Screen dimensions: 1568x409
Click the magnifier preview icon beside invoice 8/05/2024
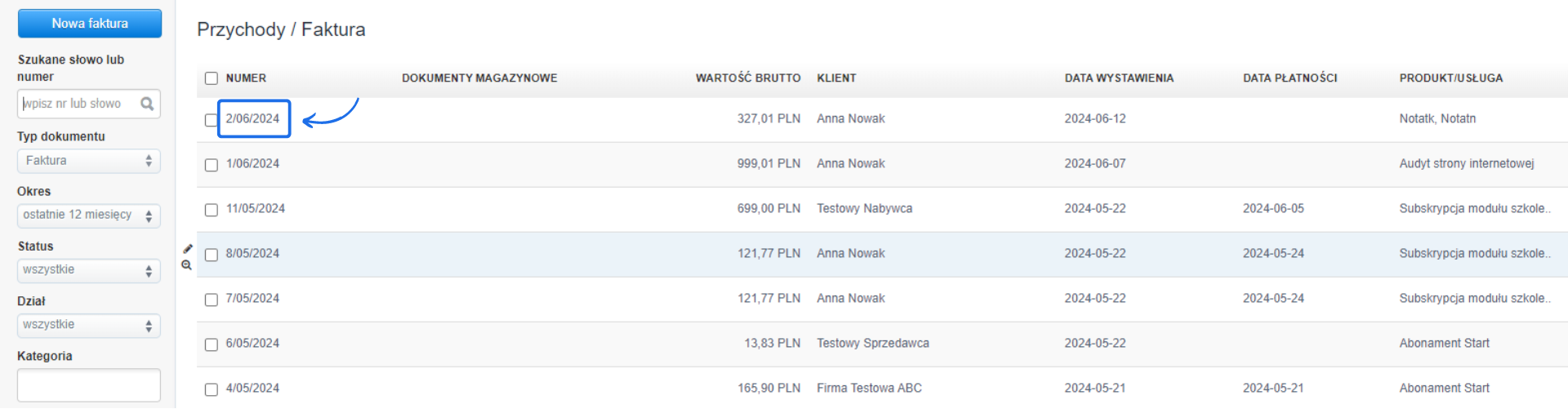point(187,265)
